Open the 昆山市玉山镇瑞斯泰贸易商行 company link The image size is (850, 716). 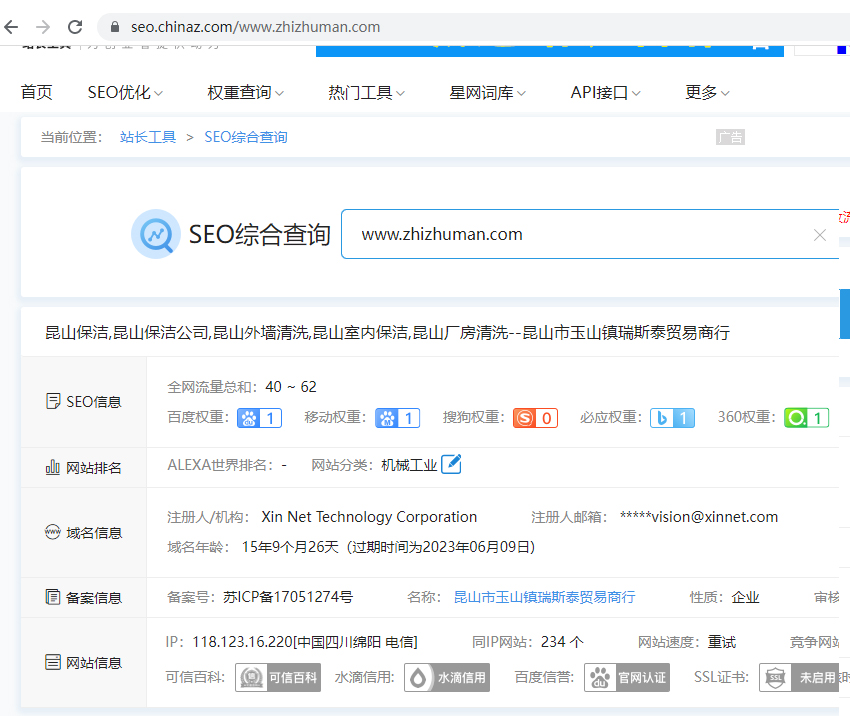pyautogui.click(x=544, y=597)
